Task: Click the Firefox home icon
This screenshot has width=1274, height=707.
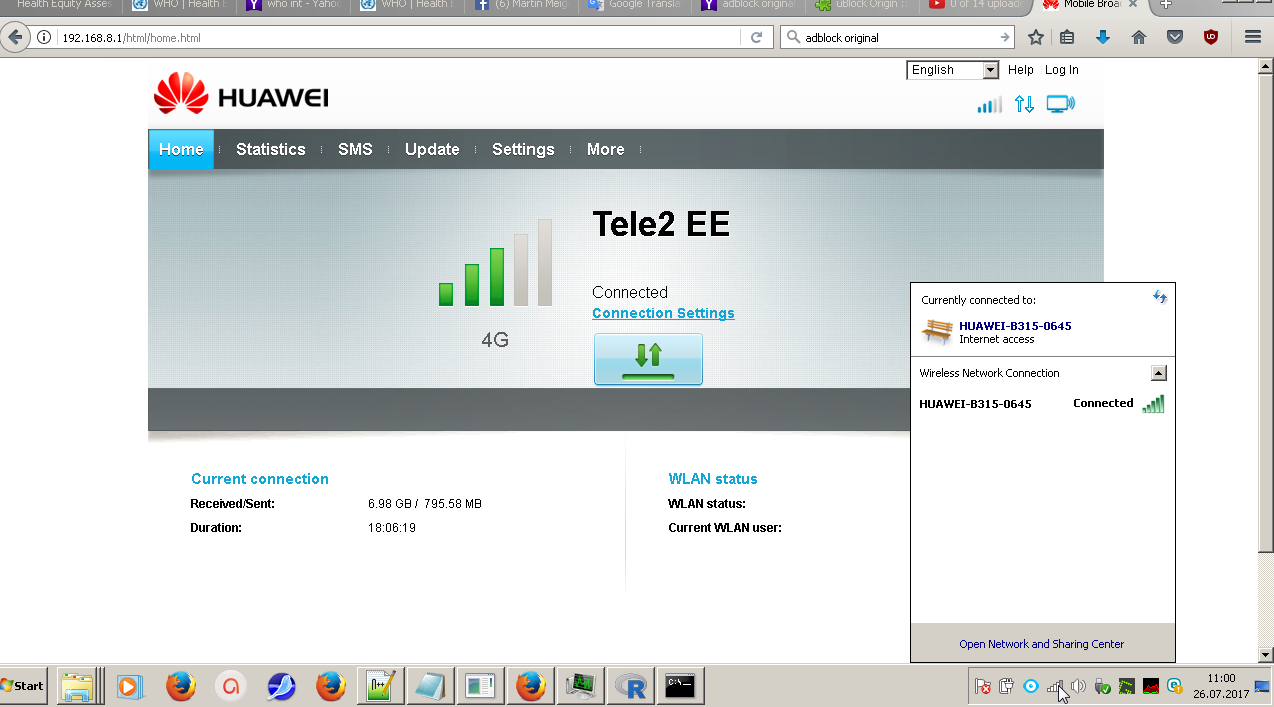Action: (x=1138, y=38)
